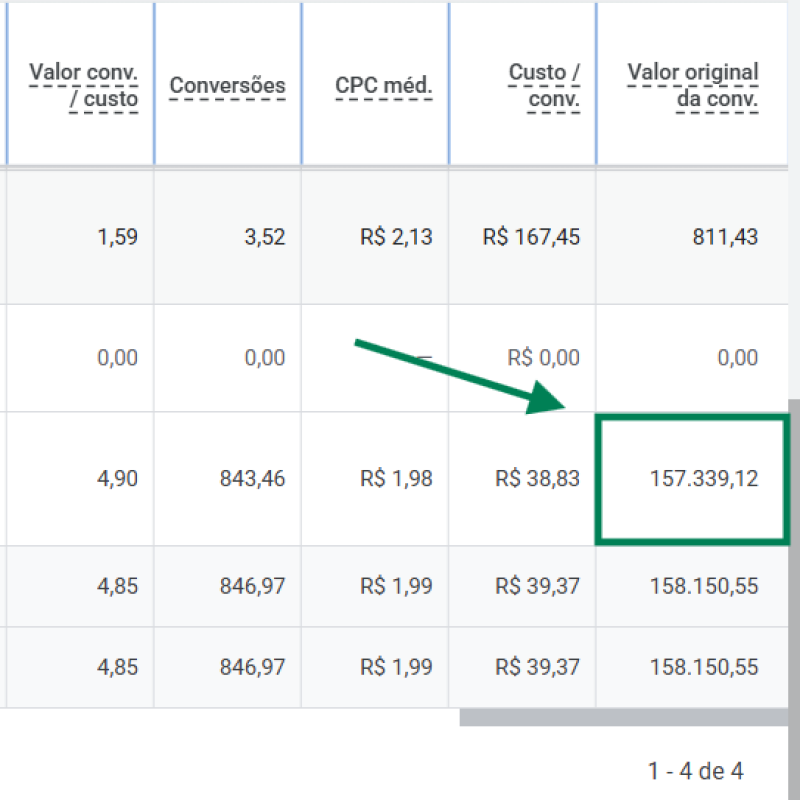Select the highlighted 157.339,12 cell
The width and height of the screenshot is (800, 800).
[x=692, y=479]
